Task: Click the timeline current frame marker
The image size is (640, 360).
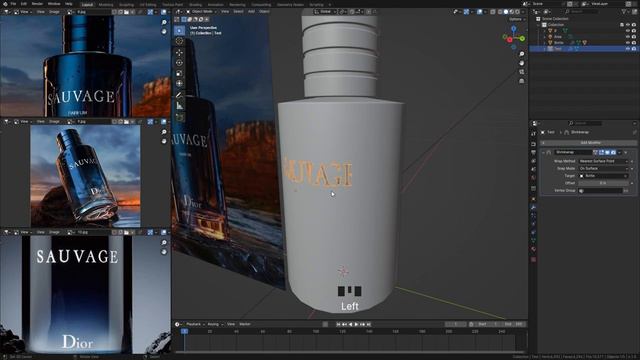Action: 184,331
